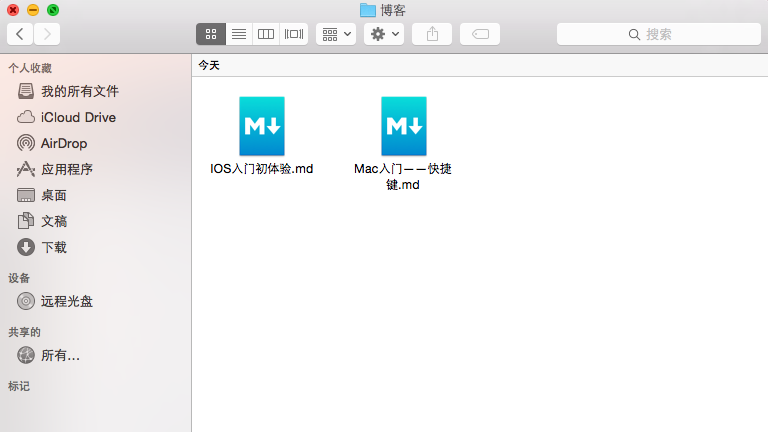Click the 标记 sidebar section header

point(19,386)
